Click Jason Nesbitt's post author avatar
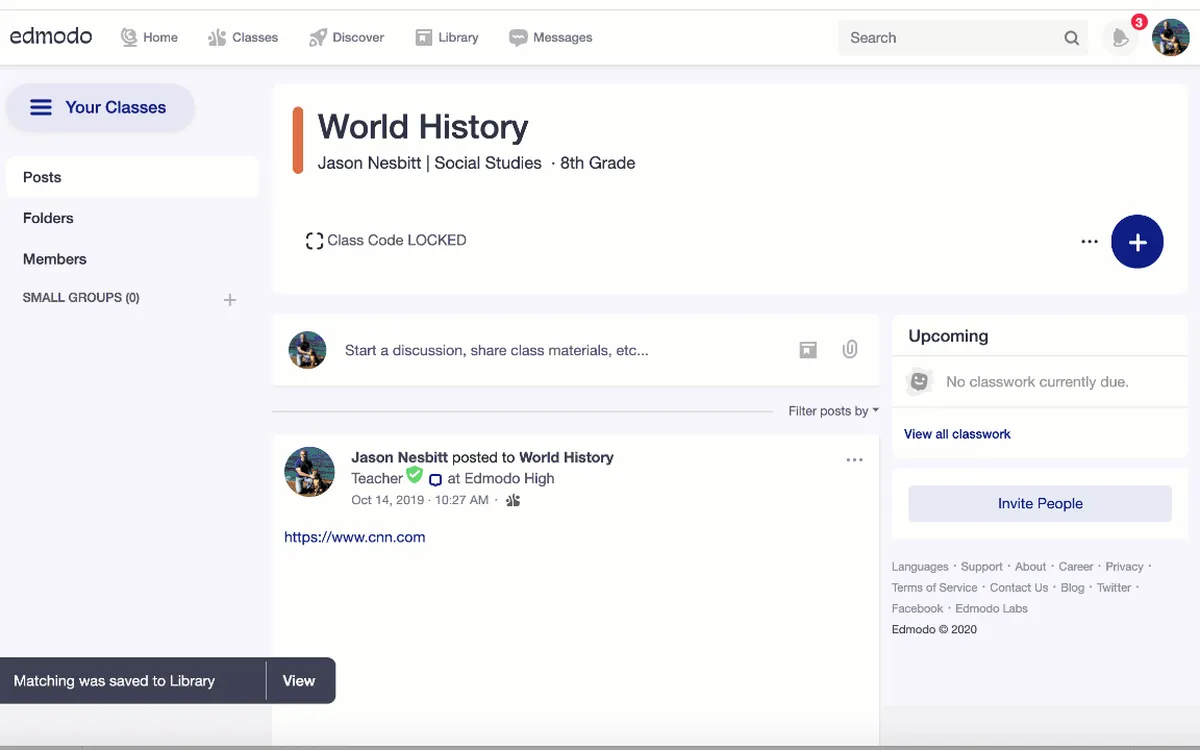The height and width of the screenshot is (750, 1200). click(x=309, y=472)
